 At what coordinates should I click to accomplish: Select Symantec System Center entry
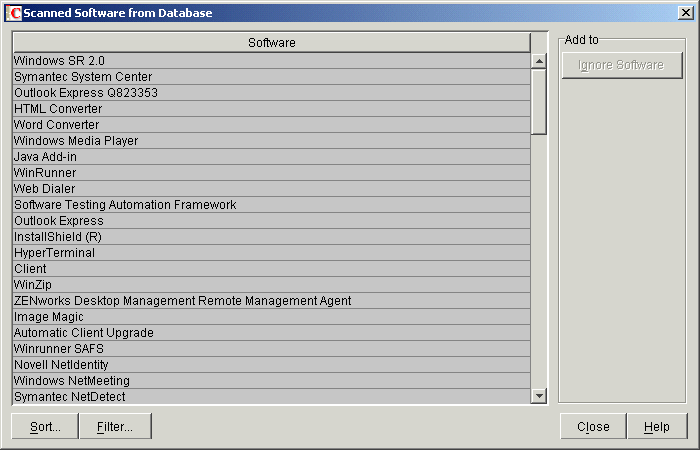pos(272,77)
